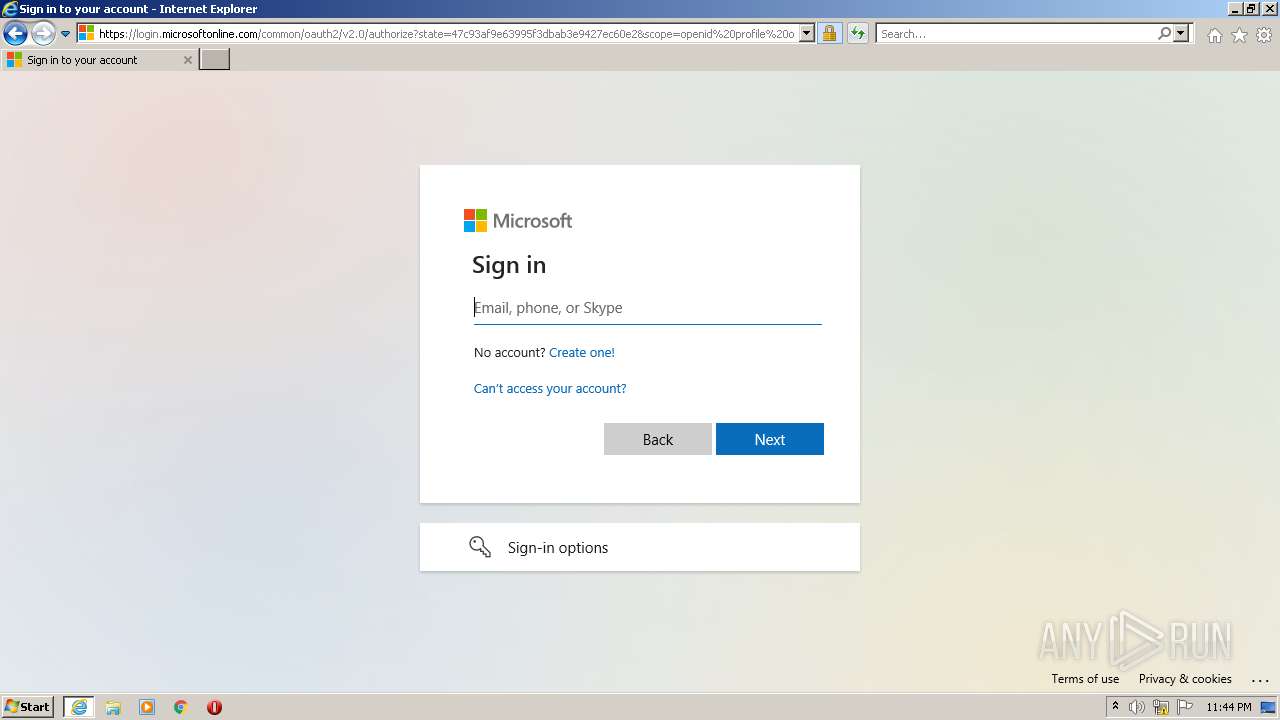Viewport: 1280px width, 720px height.
Task: Click the key icon beside Sign-in options
Action: [x=480, y=547]
